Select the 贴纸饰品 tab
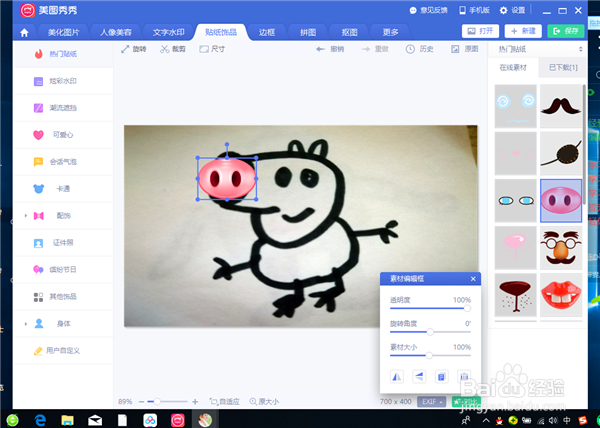Image resolution: width=600 pixels, height=428 pixels. point(221,32)
